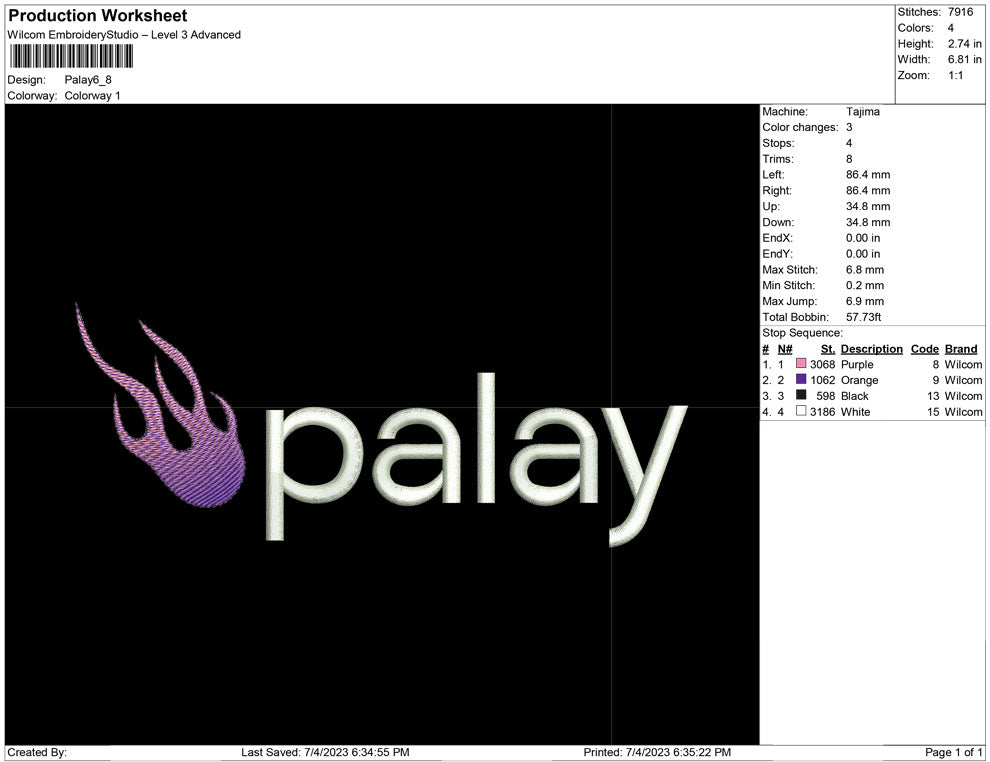Click the Trims value '8'
Viewport: 990px width, 762px height.
pos(849,158)
